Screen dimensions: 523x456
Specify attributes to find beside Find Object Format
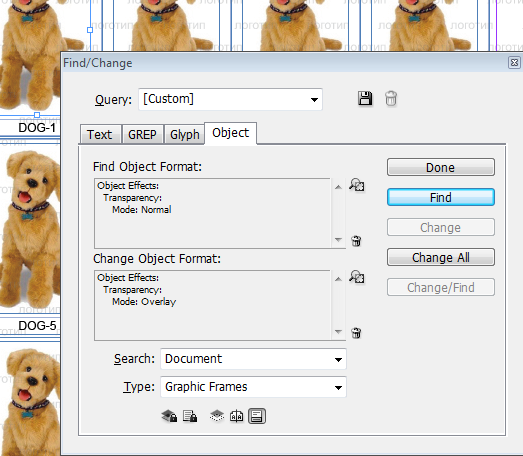pyautogui.click(x=357, y=184)
